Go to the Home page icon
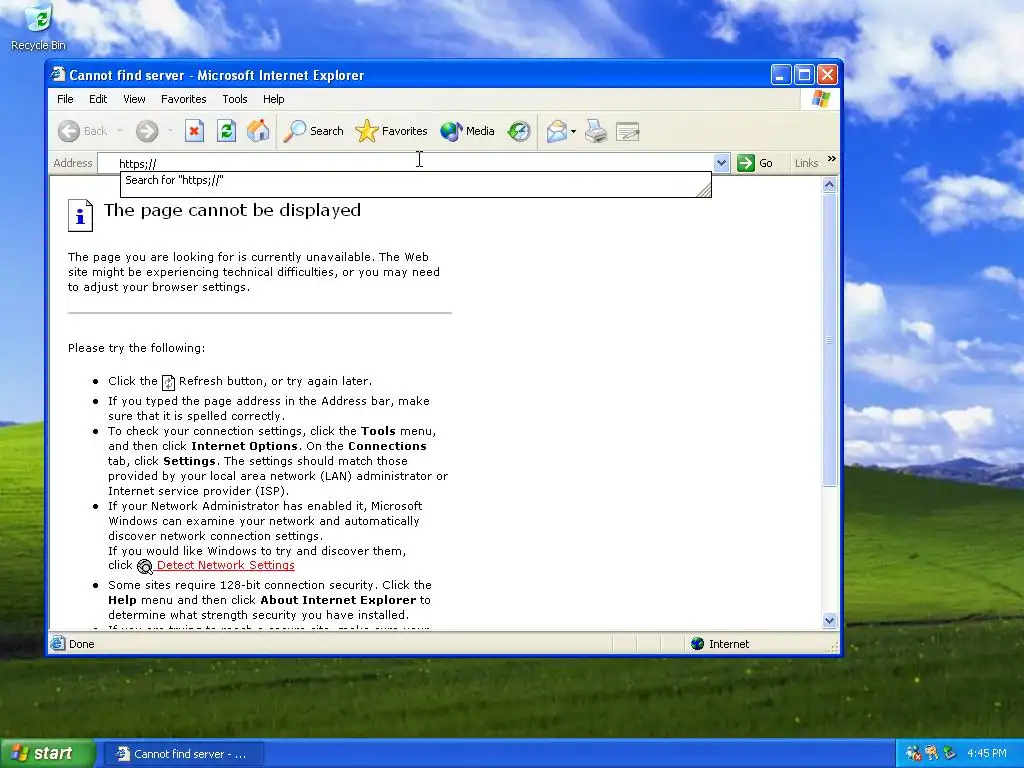 click(258, 131)
